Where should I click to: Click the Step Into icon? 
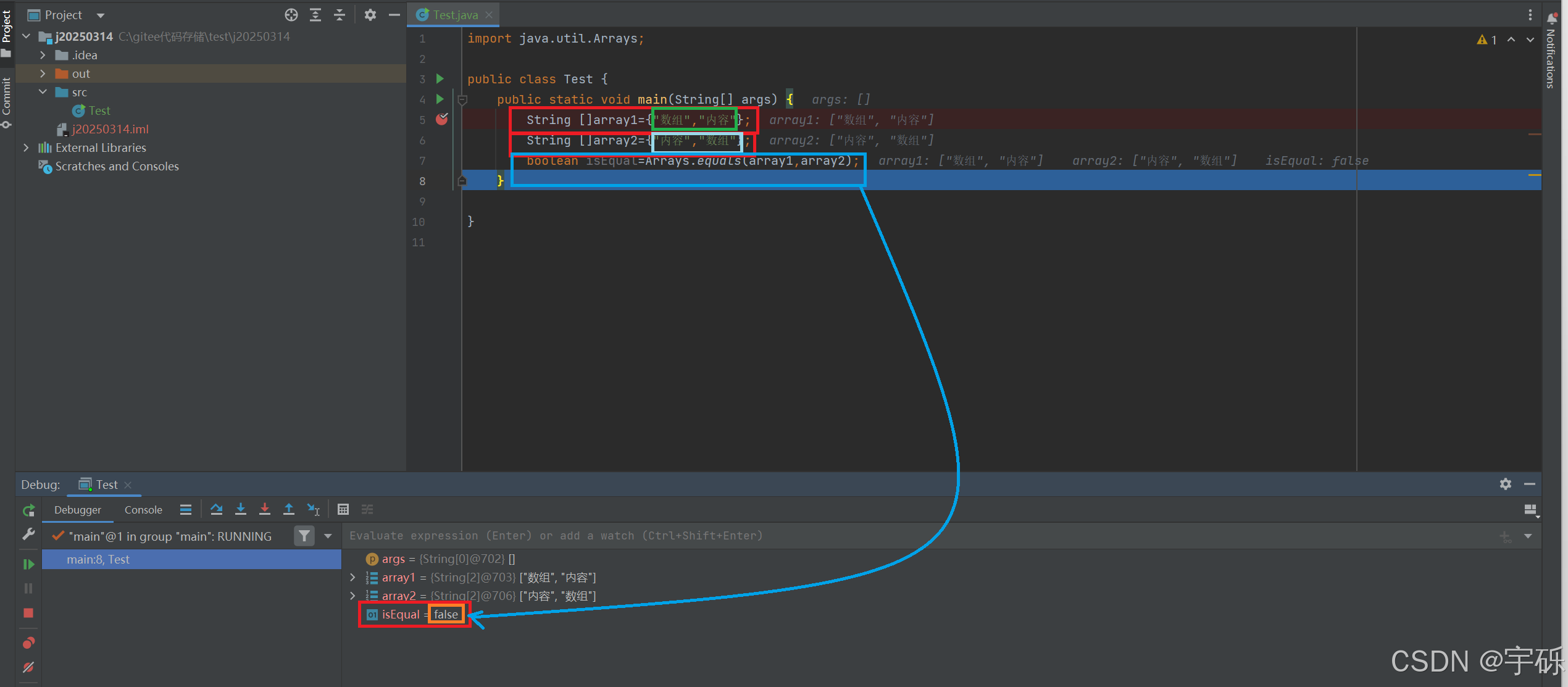pyautogui.click(x=241, y=509)
